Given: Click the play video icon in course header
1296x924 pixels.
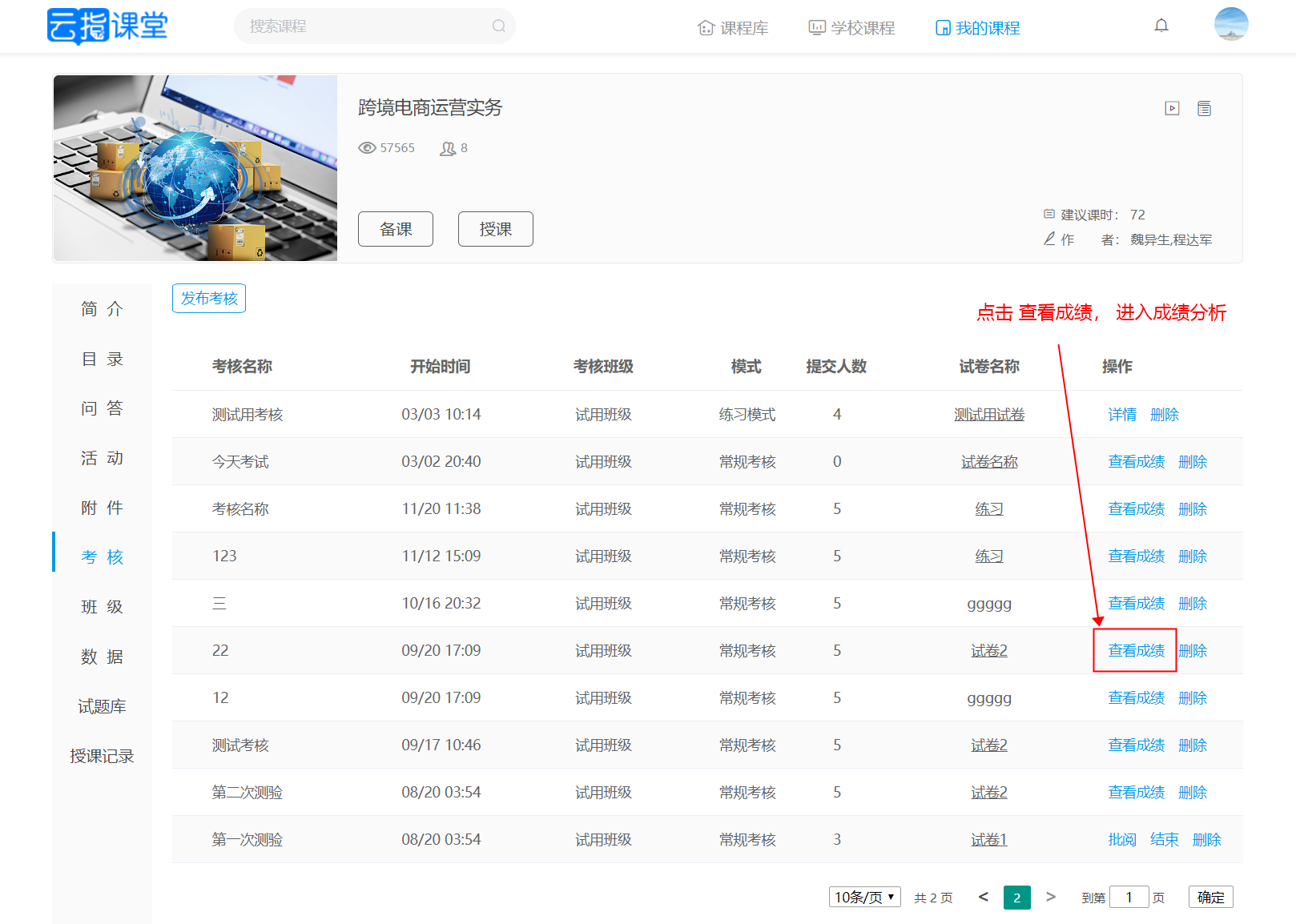Looking at the screenshot, I should [1172, 108].
